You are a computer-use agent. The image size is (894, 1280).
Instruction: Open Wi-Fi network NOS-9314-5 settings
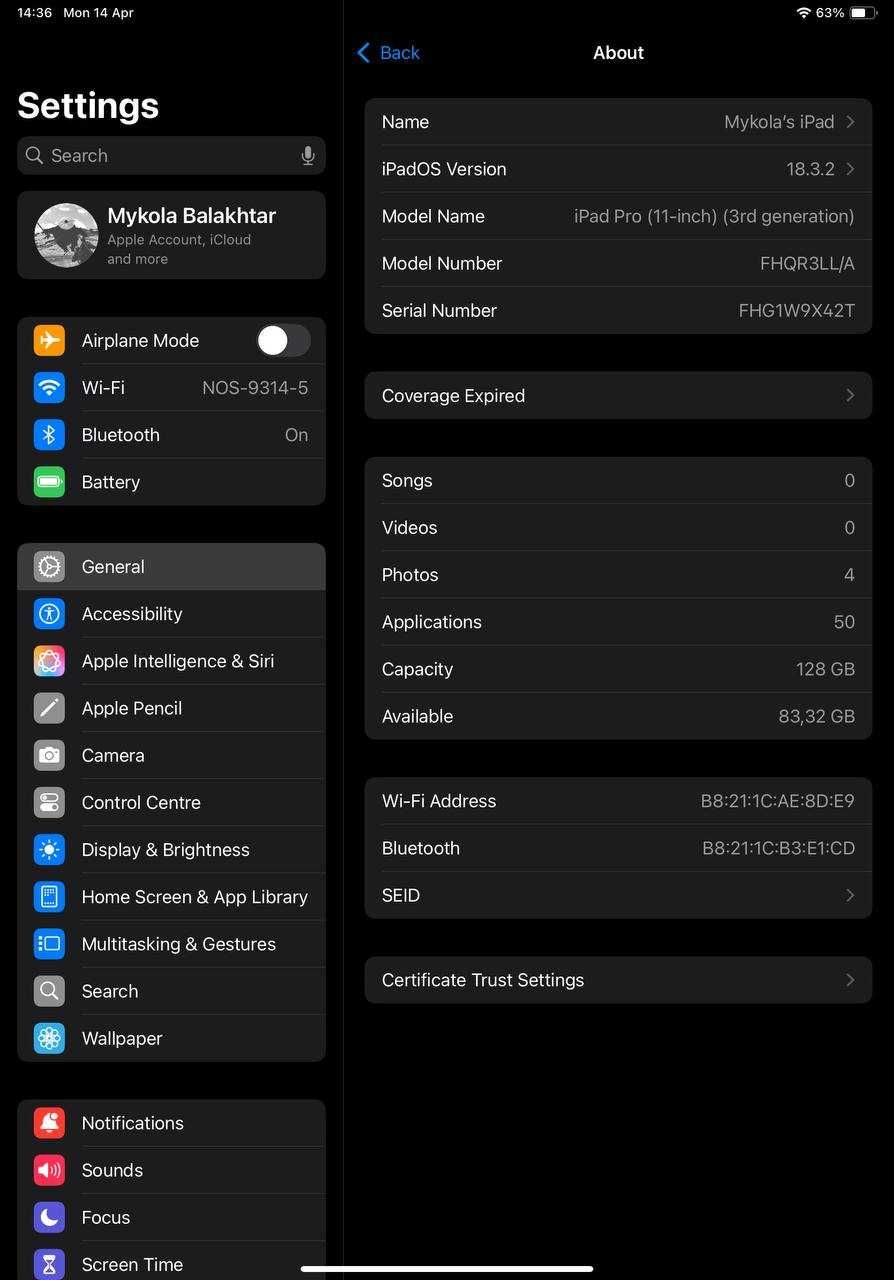[171, 387]
